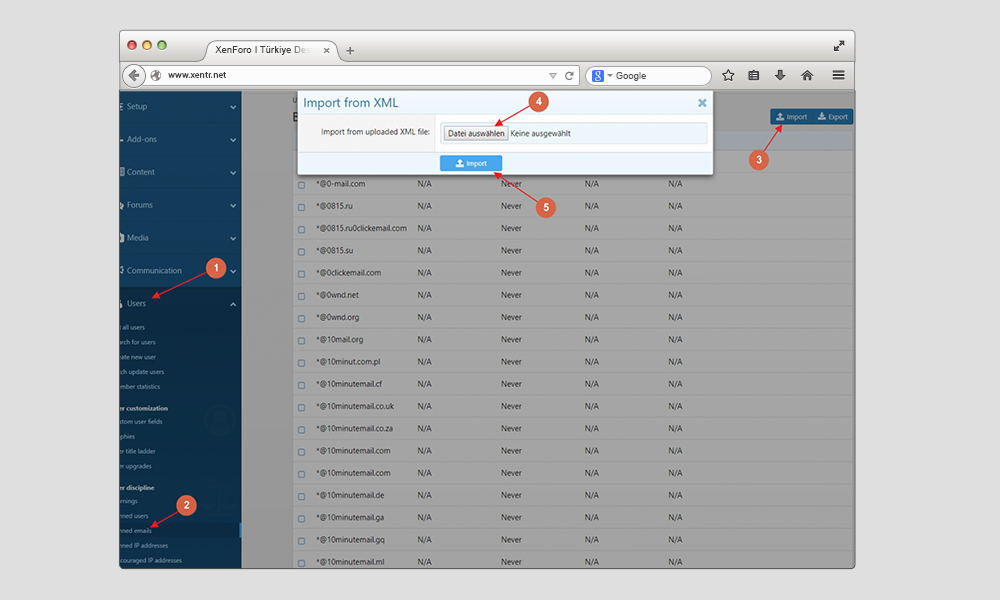1000x600 pixels.
Task: Open the banned users sidebar link
Action: pos(134,516)
